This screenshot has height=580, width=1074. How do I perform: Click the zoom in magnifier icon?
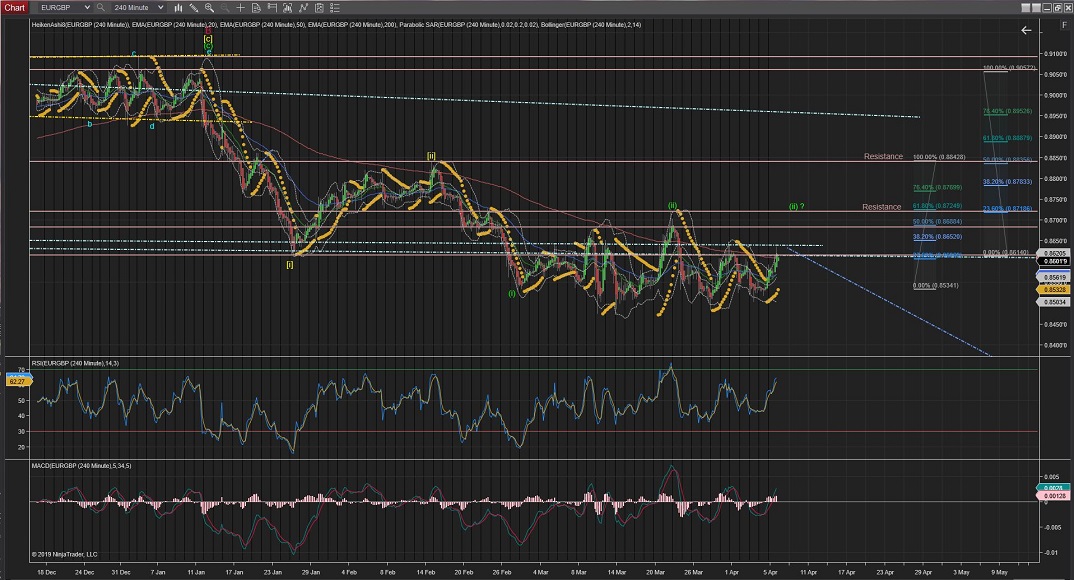pyautogui.click(x=209, y=8)
